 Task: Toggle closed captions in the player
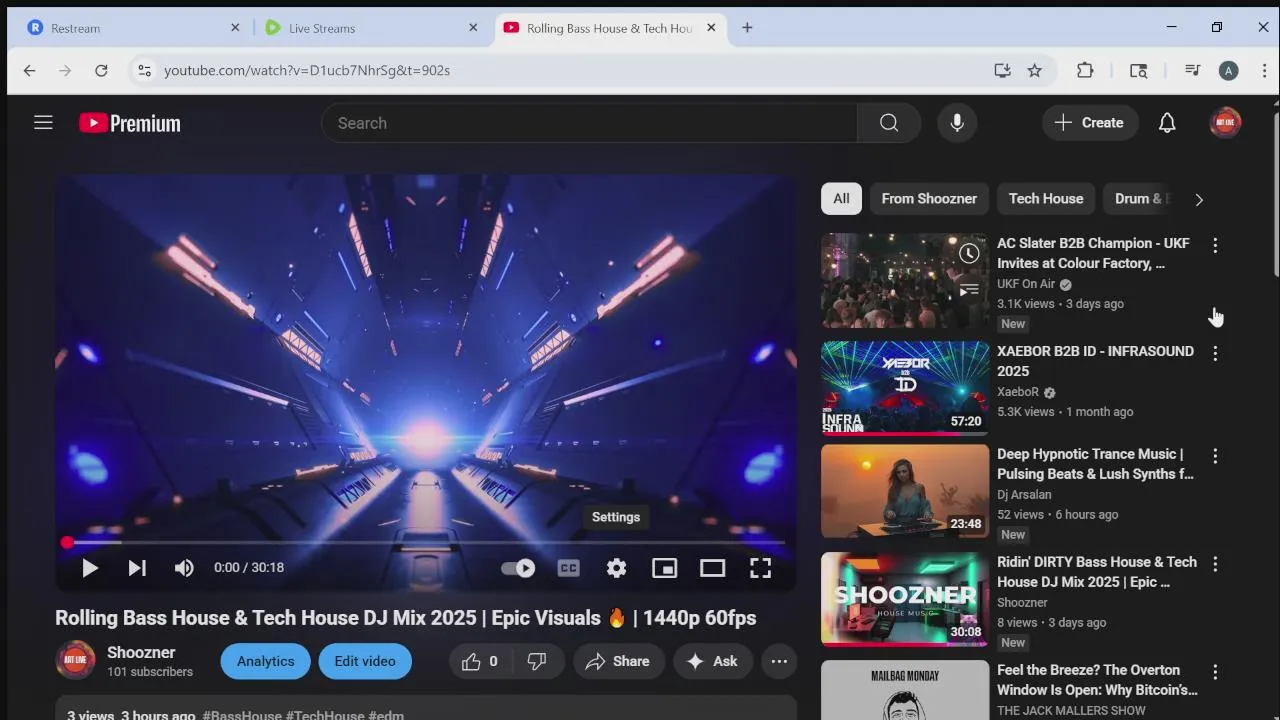568,568
